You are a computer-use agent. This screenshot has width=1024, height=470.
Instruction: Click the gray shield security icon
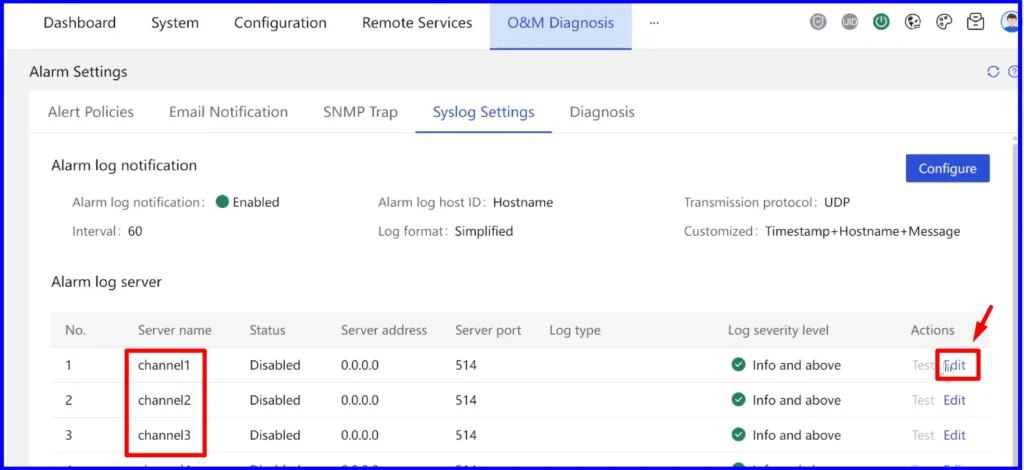point(818,22)
